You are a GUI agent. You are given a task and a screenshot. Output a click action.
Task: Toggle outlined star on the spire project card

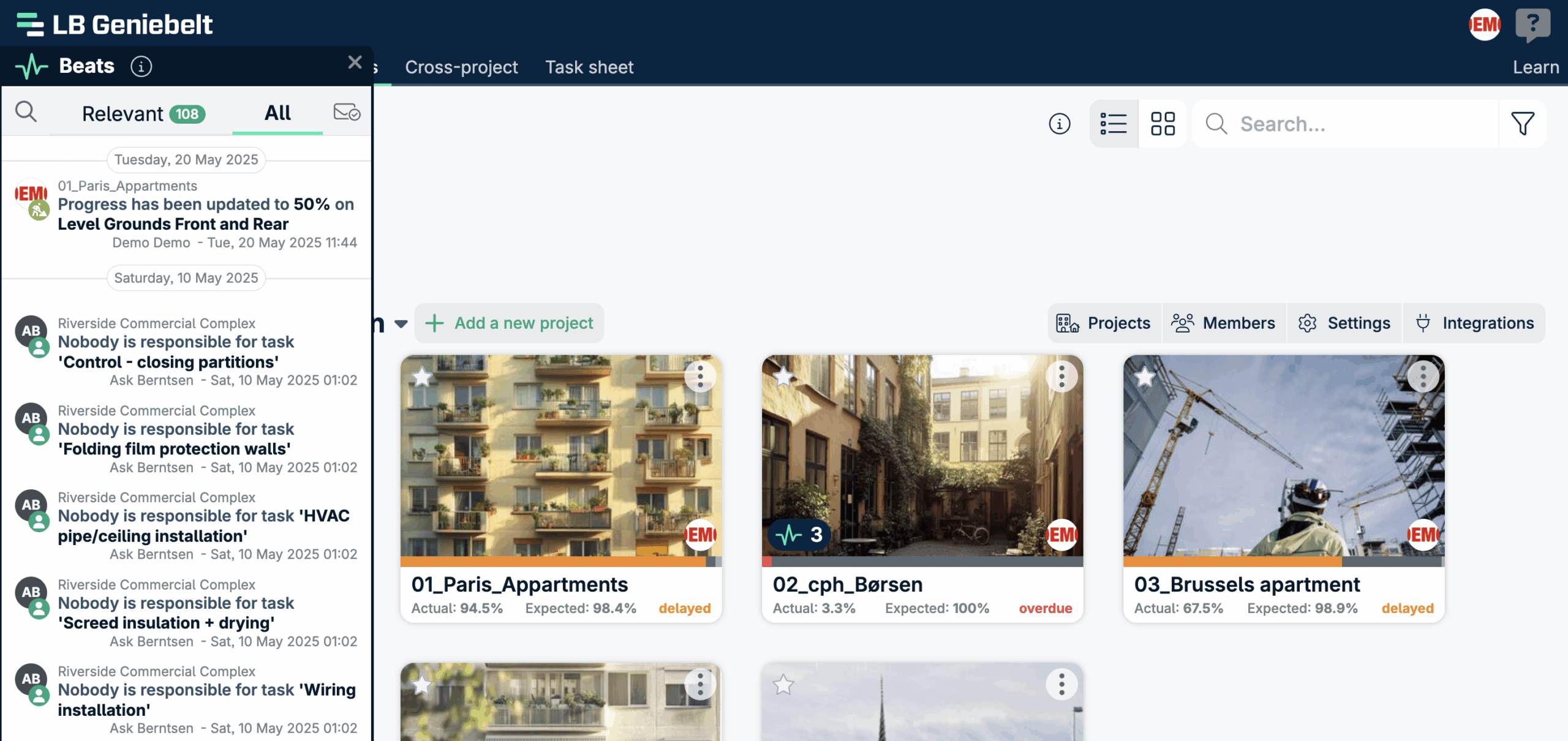[783, 685]
